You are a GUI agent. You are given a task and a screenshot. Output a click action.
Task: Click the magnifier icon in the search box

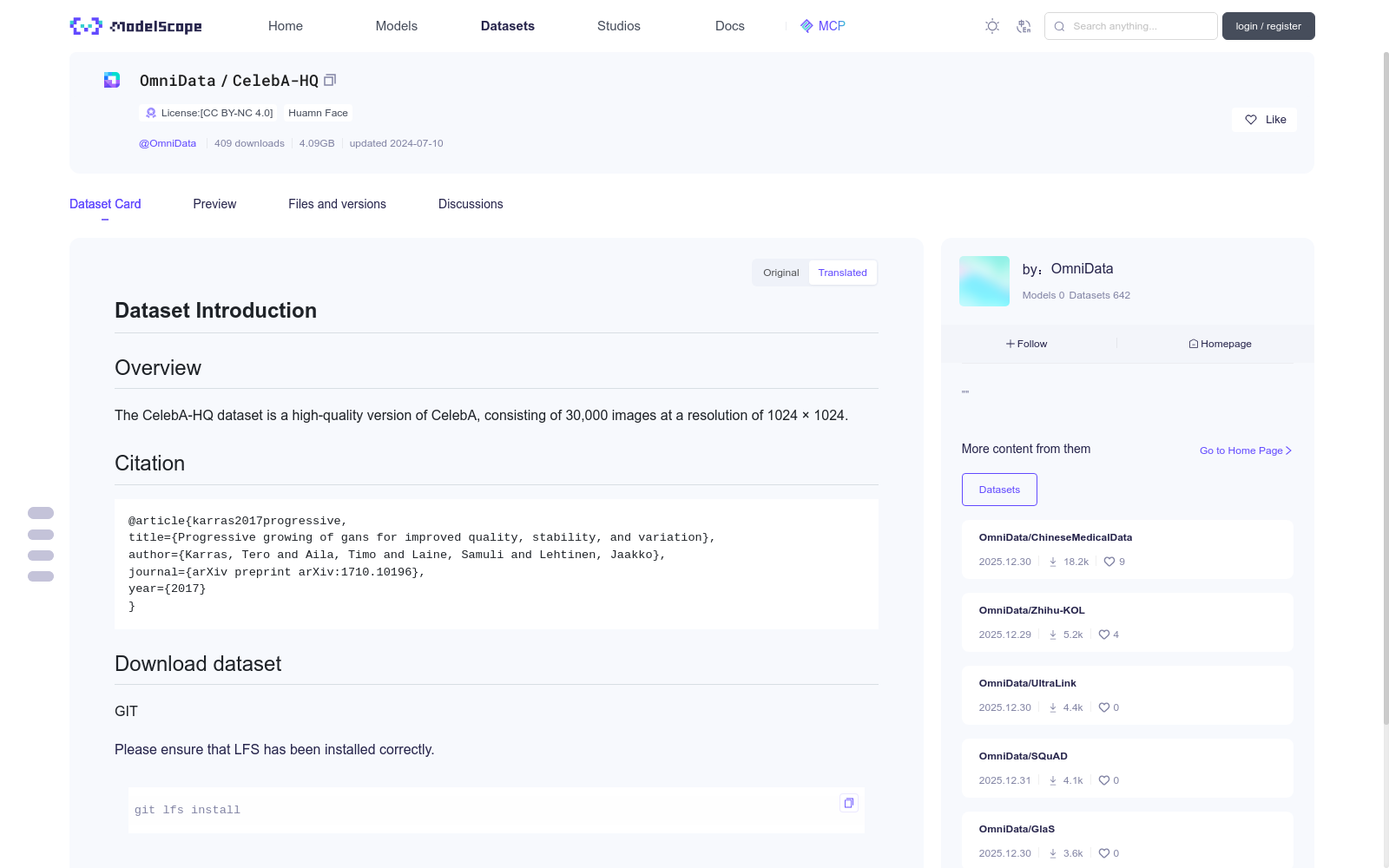(x=1059, y=26)
